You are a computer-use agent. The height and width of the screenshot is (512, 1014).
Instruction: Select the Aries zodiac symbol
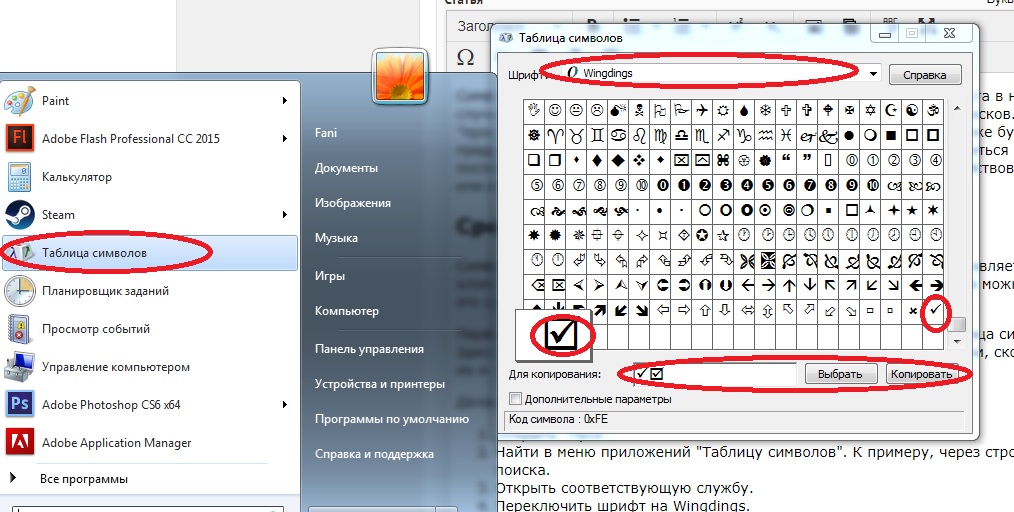(555, 136)
